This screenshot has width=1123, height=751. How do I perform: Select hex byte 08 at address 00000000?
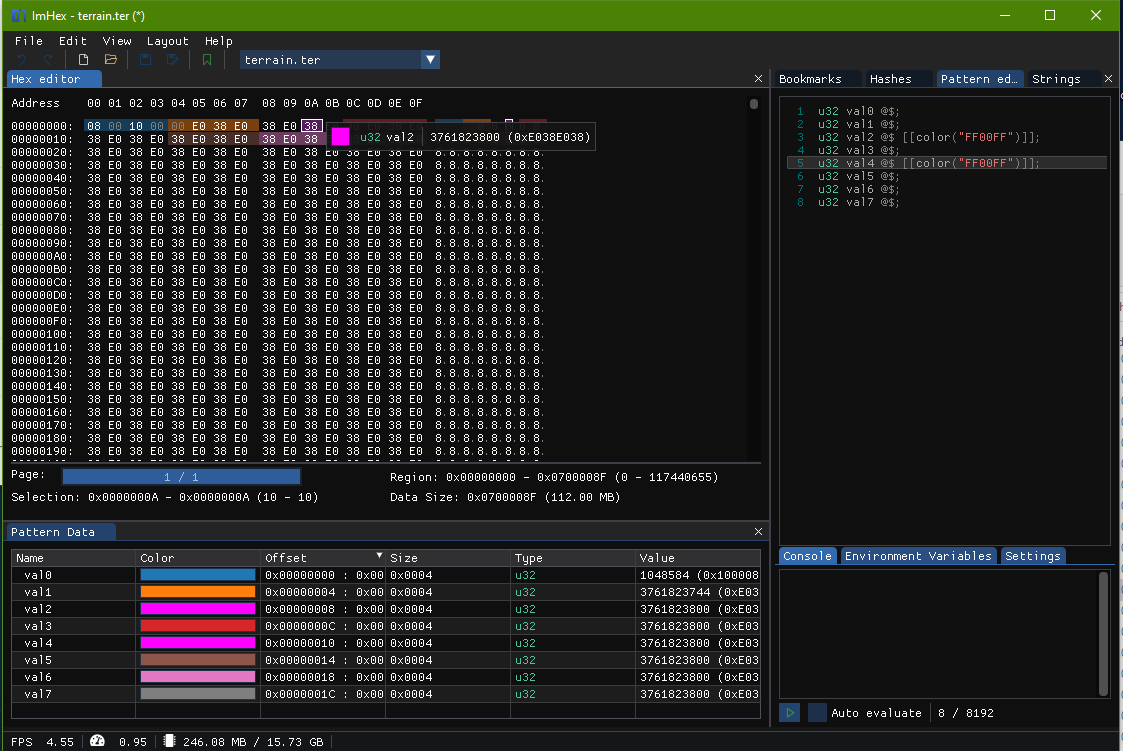(94, 126)
